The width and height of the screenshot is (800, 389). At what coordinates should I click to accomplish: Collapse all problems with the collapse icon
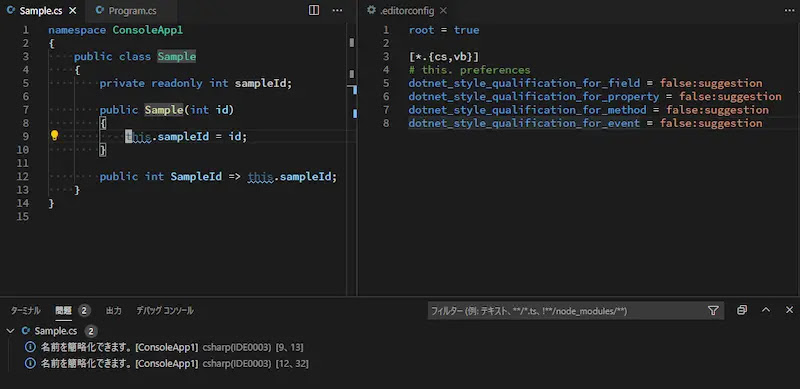pyautogui.click(x=742, y=310)
